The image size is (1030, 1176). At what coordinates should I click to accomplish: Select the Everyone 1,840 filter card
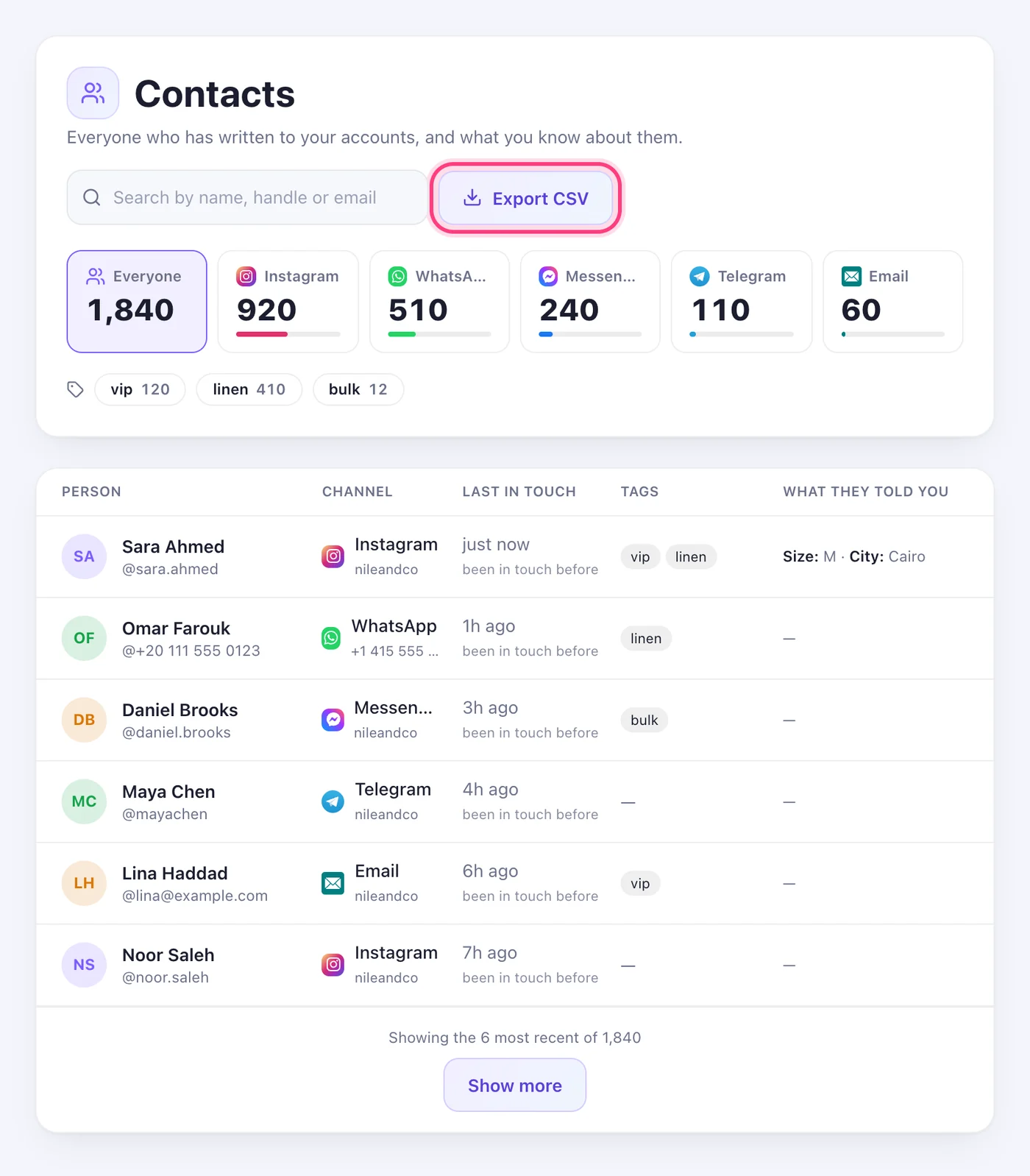pyautogui.click(x=137, y=302)
